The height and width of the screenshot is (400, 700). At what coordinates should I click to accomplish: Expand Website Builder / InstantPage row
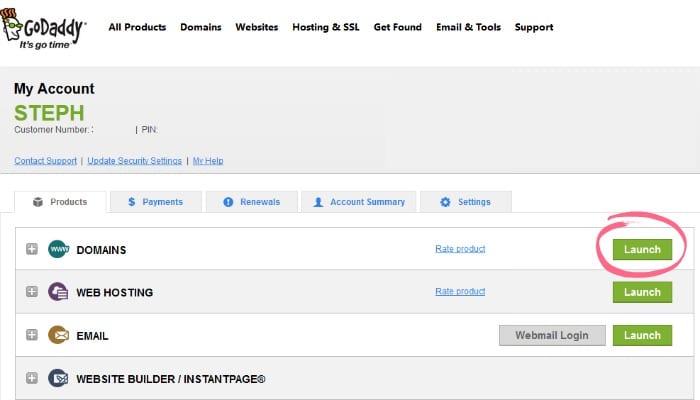click(32, 378)
